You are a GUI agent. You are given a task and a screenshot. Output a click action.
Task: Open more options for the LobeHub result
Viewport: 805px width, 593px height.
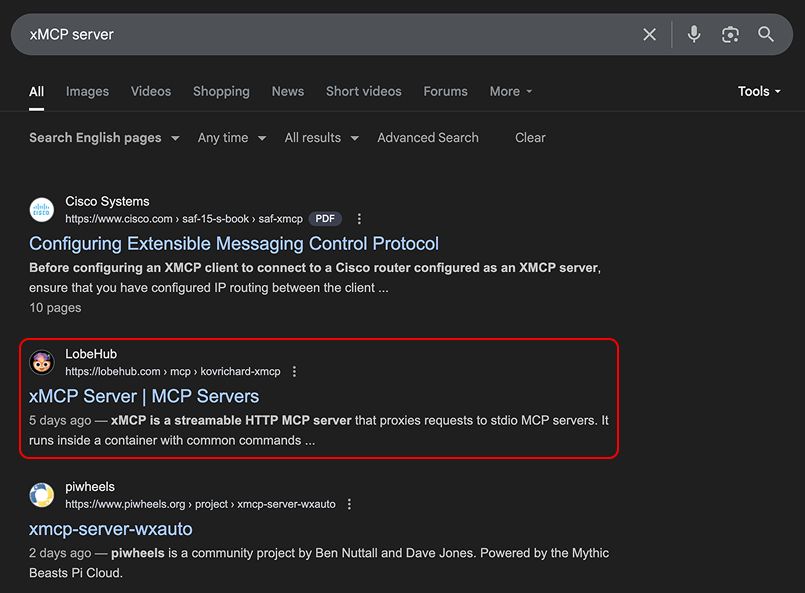click(x=294, y=371)
